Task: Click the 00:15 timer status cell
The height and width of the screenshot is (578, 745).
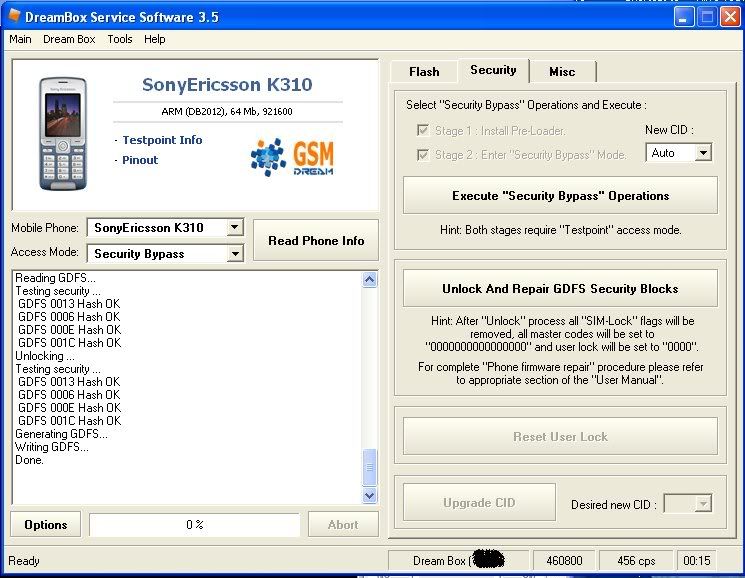Action: coord(697,561)
